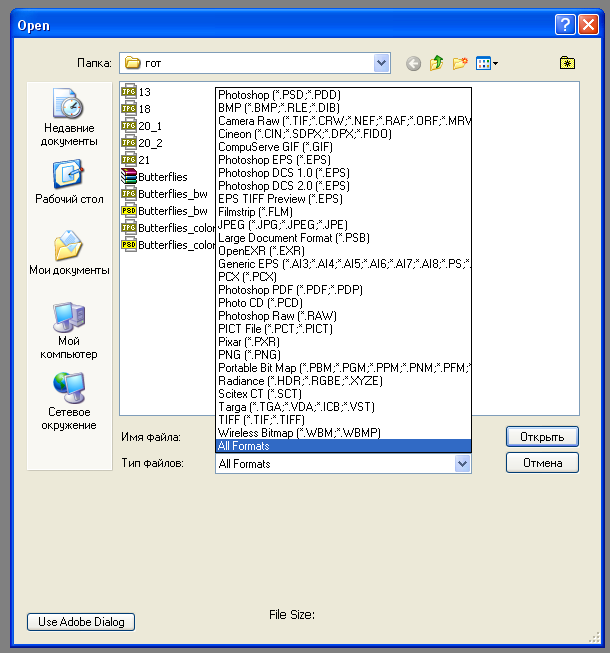Choose Filmstrip (*.FLM) format
This screenshot has width=610, height=653.
coord(344,212)
